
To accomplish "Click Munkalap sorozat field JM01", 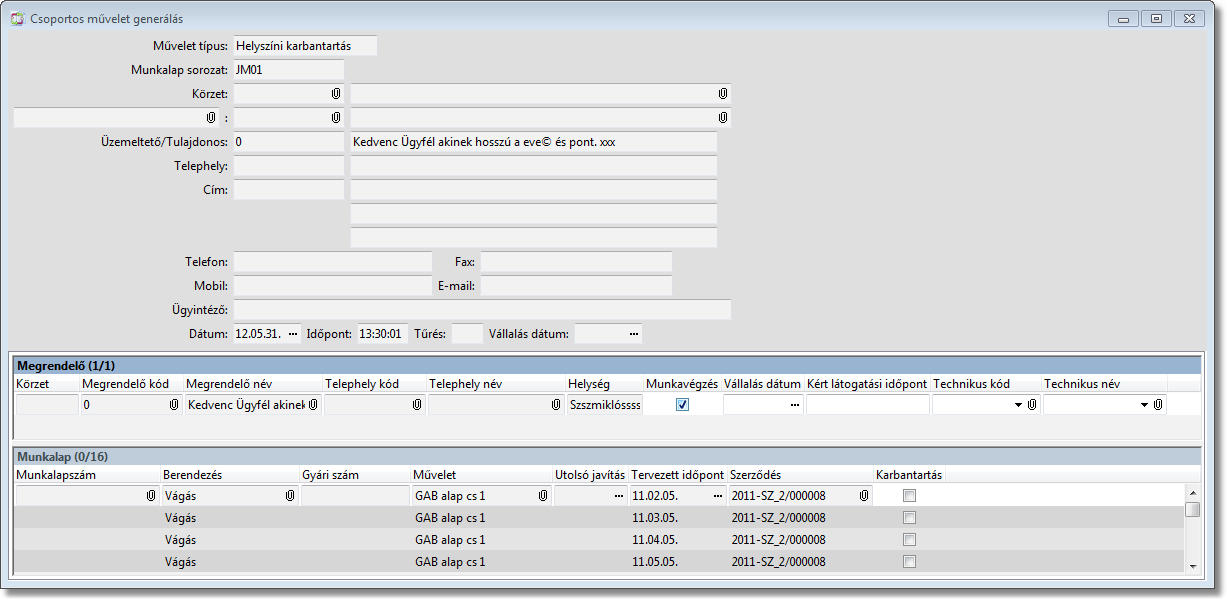I will pyautogui.click(x=288, y=70).
